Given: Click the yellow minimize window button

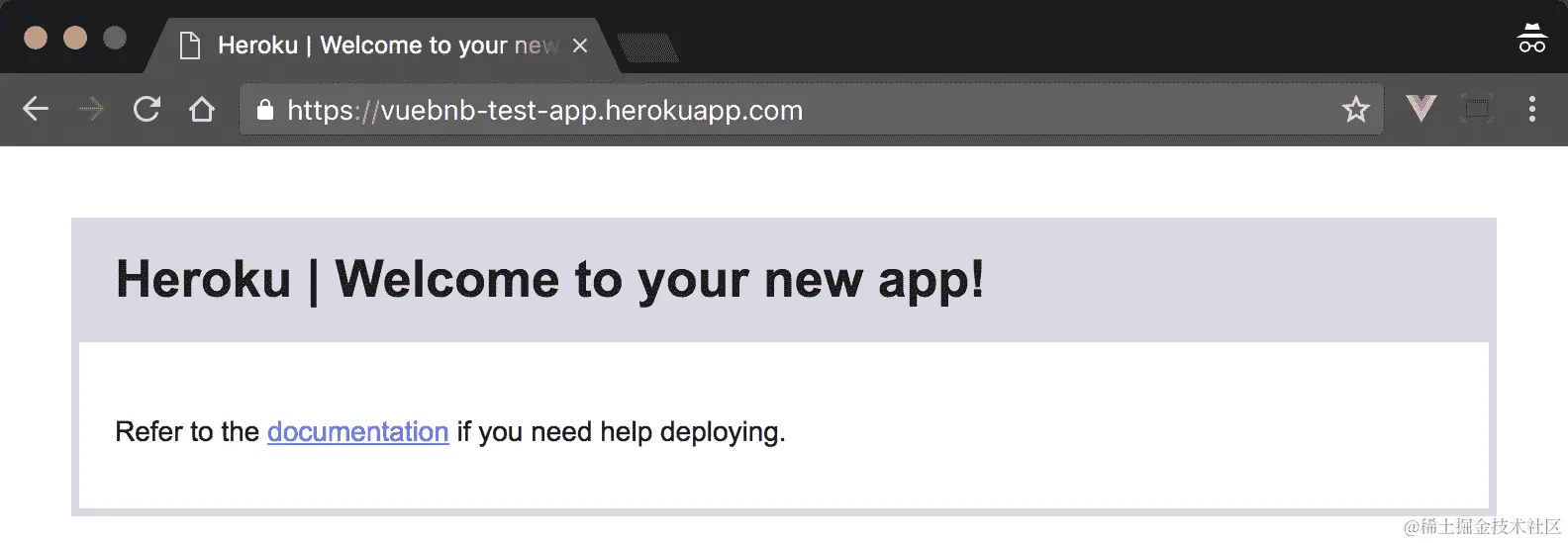Looking at the screenshot, I should pos(75,38).
